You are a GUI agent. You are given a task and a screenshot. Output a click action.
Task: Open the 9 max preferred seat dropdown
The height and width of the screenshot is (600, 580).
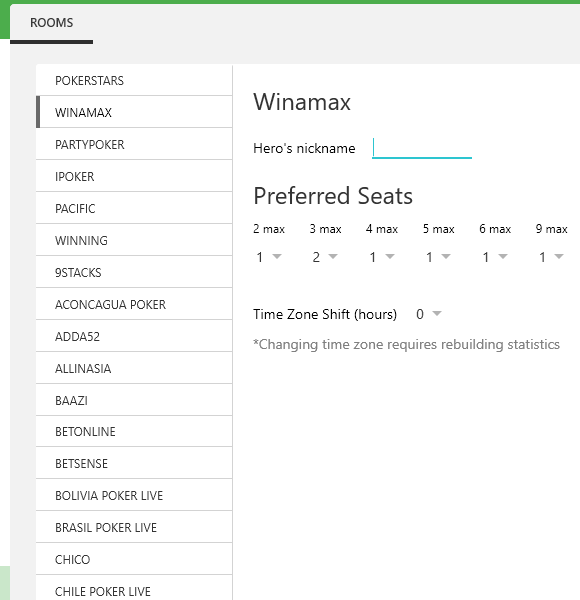coord(551,257)
